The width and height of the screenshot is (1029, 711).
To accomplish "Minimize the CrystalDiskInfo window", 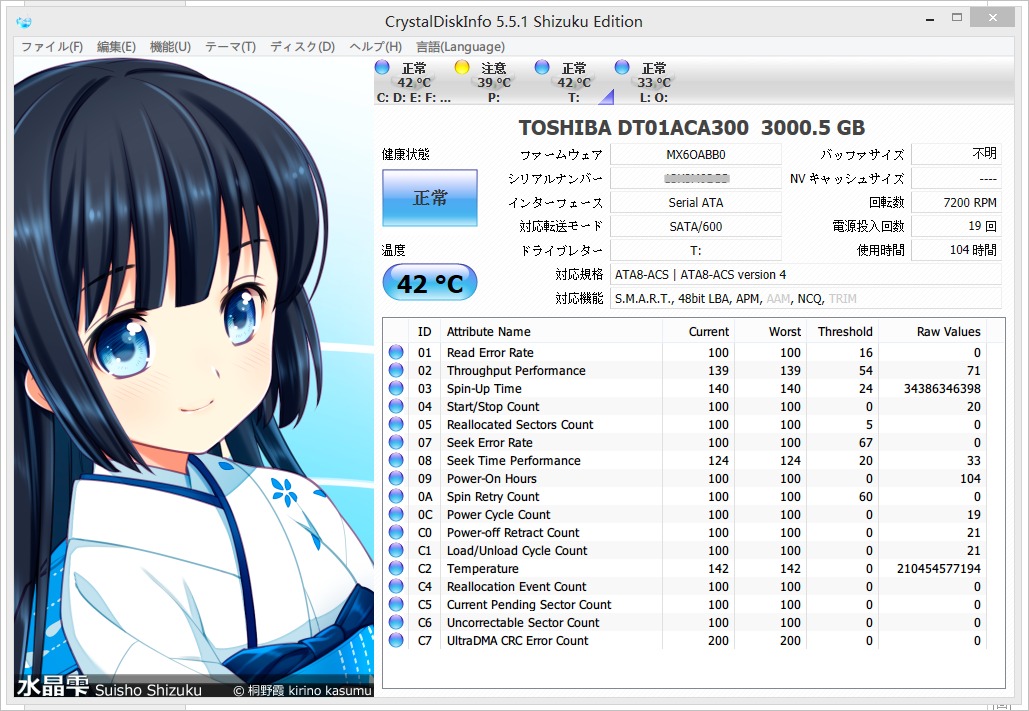I will (x=930, y=20).
